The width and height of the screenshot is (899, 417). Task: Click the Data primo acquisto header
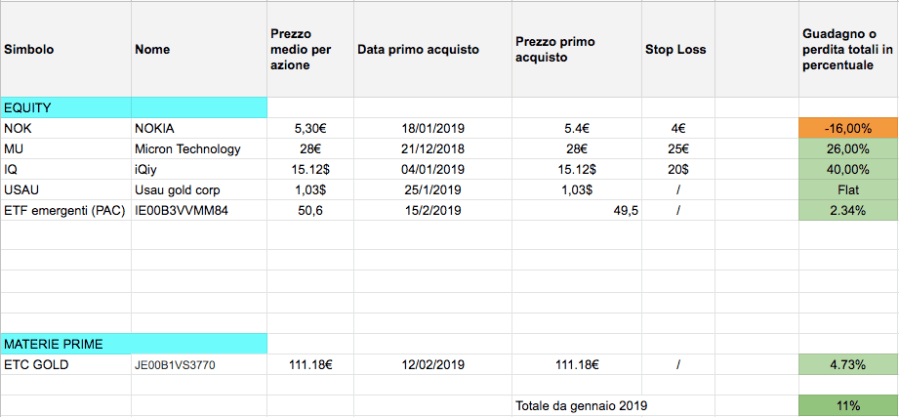418,49
